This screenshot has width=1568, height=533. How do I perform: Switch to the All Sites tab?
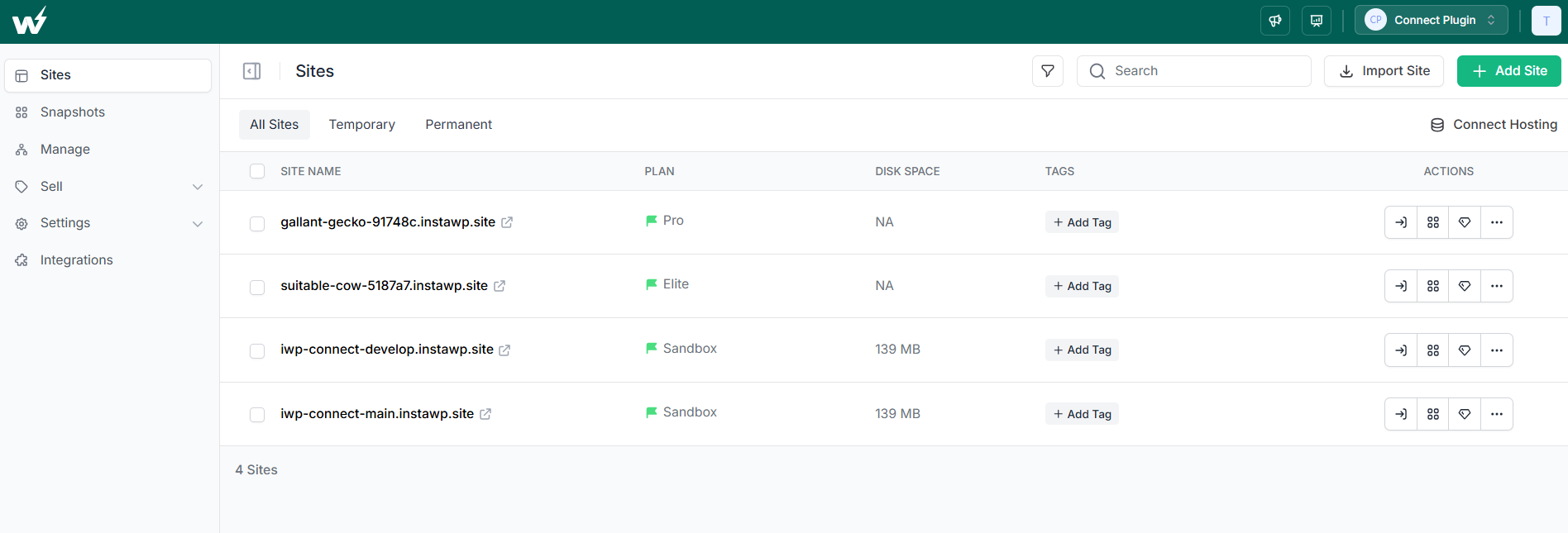pos(275,125)
